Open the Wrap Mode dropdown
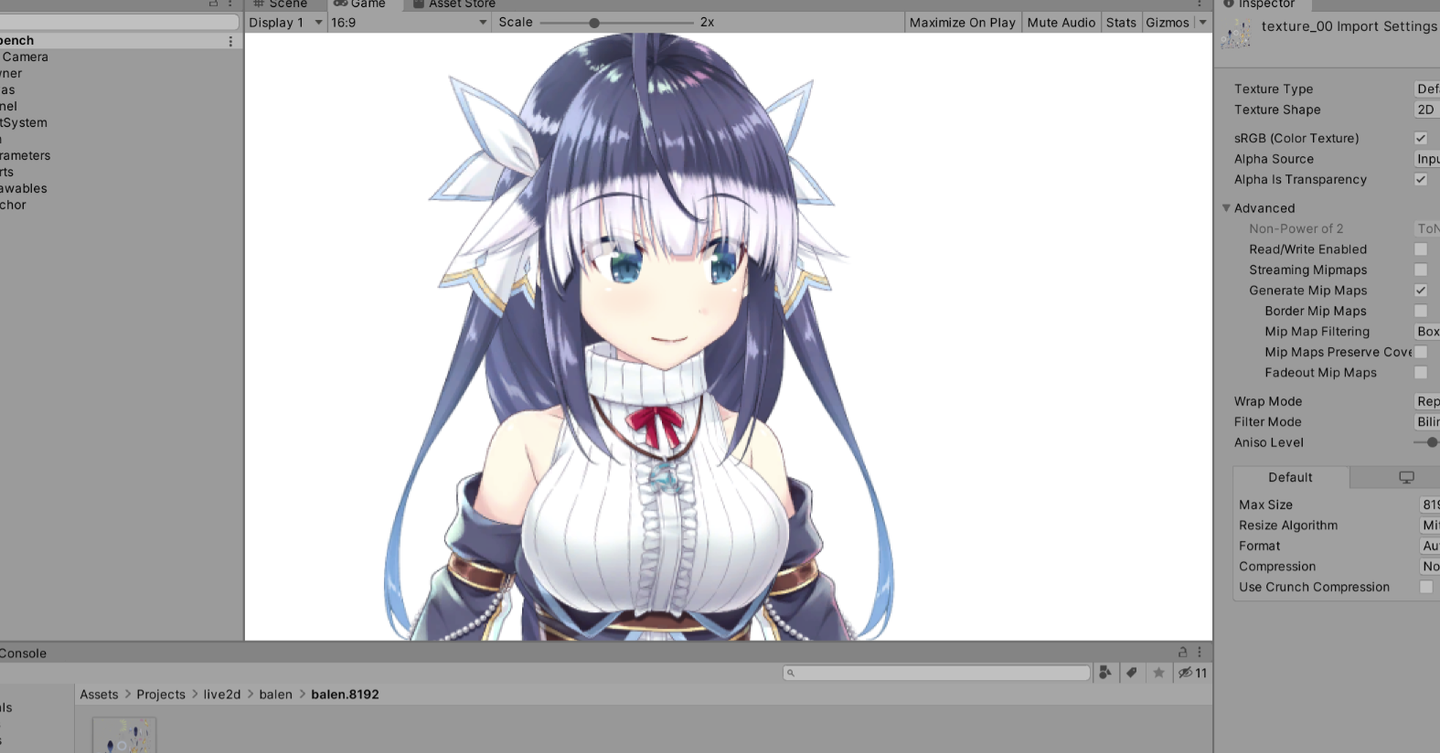The image size is (1440, 753). (x=1427, y=401)
